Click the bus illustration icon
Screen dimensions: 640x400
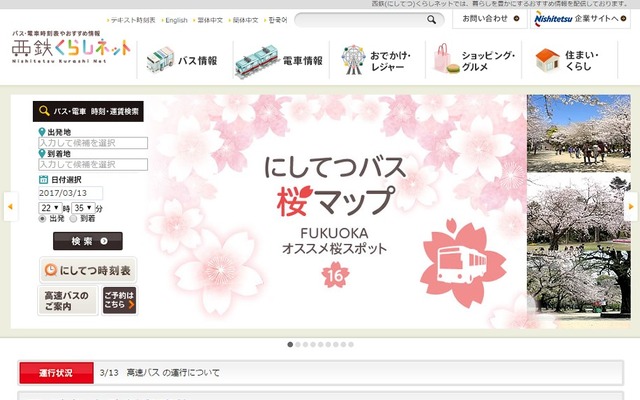(160, 60)
